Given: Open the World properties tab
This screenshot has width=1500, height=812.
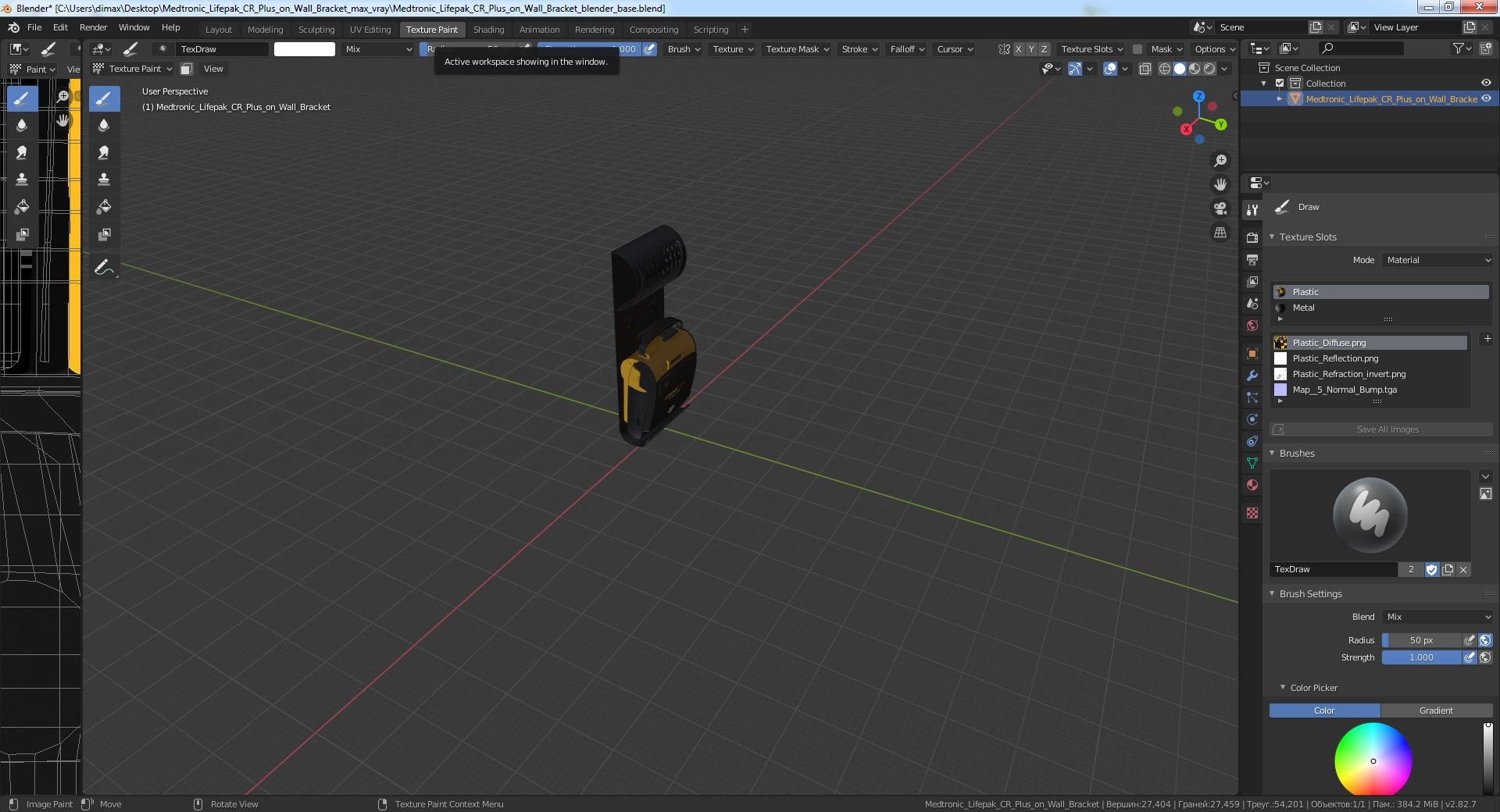Looking at the screenshot, I should (x=1252, y=326).
